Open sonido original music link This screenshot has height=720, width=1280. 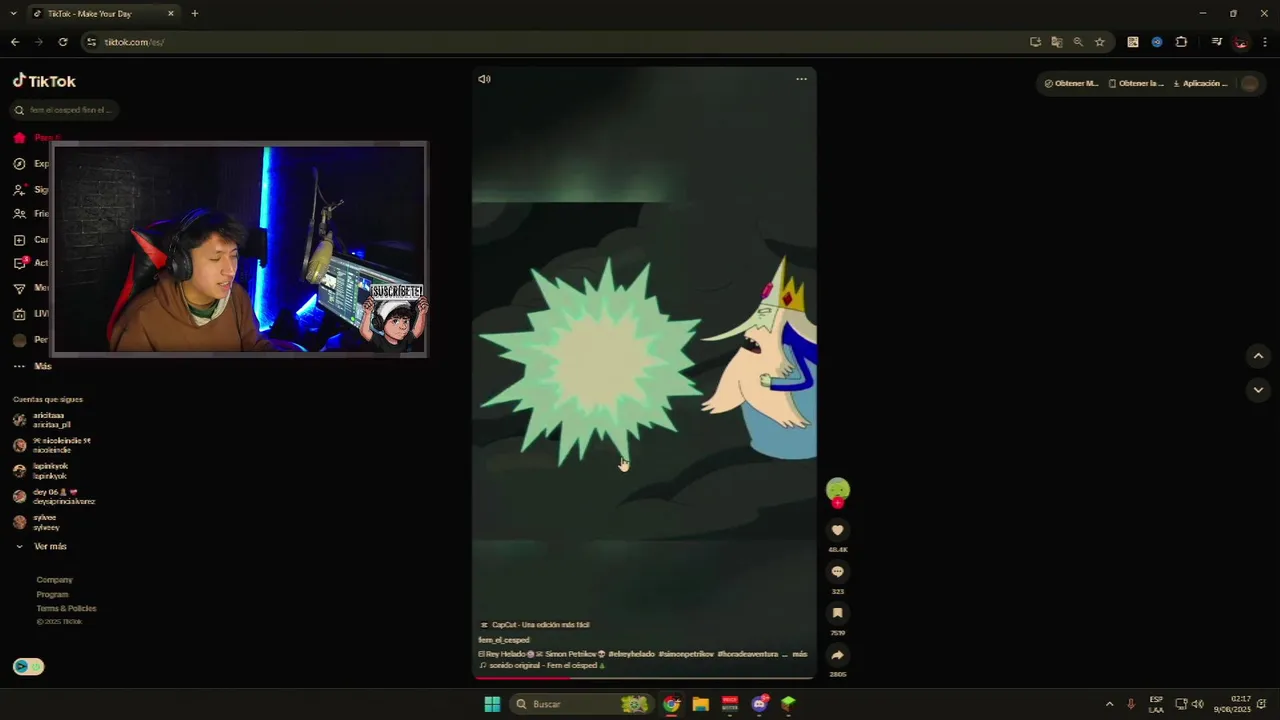[x=542, y=665]
